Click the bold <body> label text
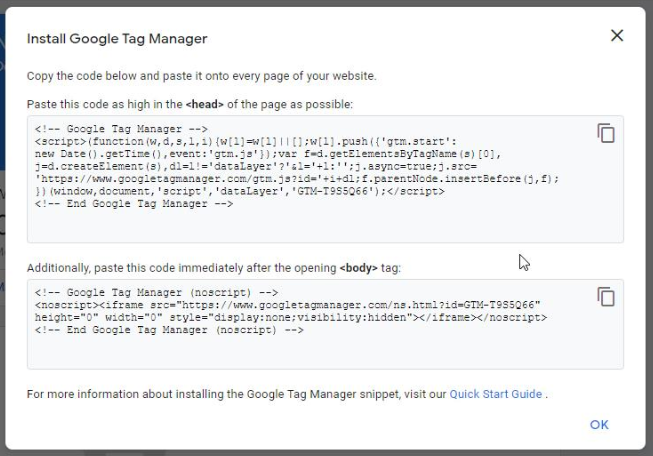 355,269
